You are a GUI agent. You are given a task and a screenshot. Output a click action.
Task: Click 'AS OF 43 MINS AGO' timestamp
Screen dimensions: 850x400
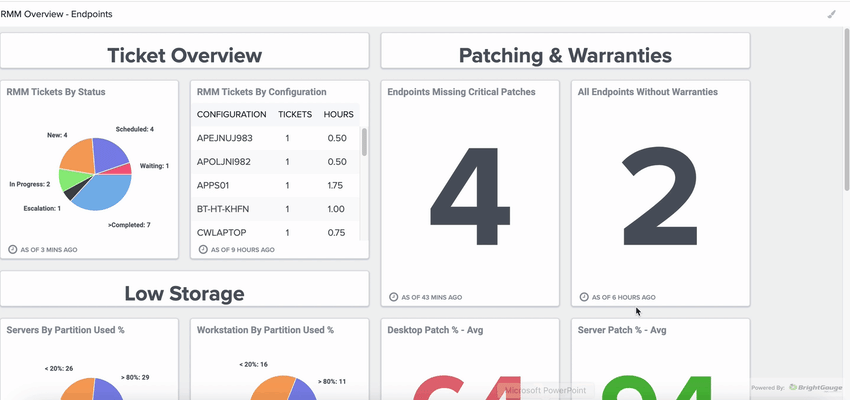[432, 298]
